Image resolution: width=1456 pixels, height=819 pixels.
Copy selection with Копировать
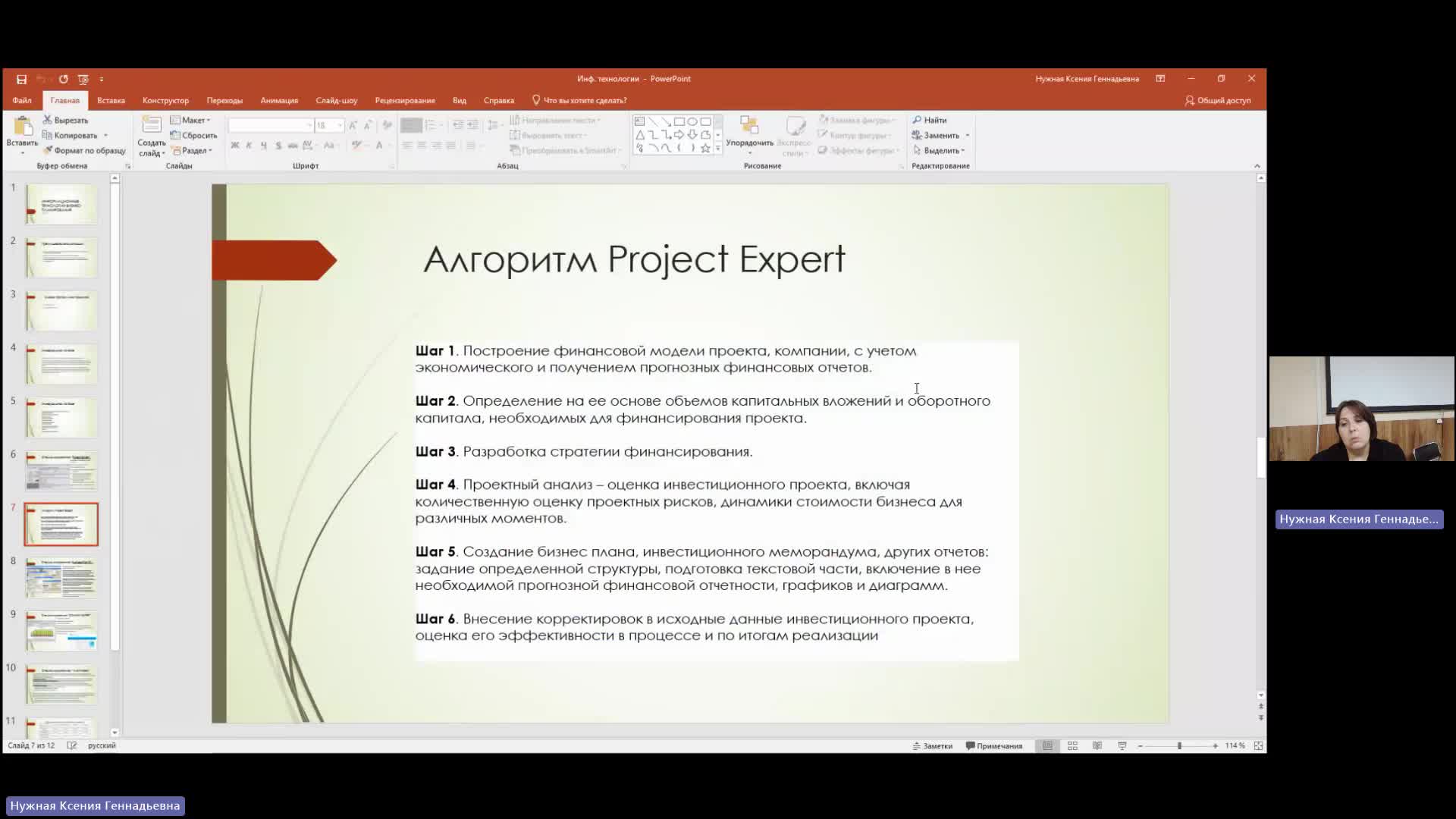[x=71, y=135]
